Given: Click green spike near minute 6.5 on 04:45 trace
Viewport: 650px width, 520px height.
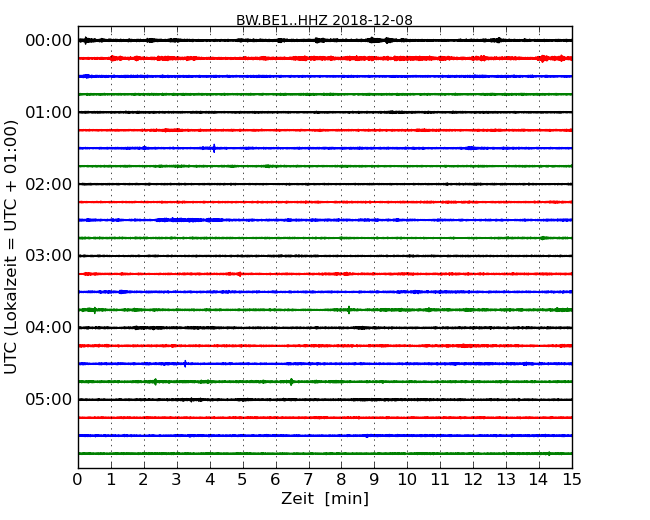Looking at the screenshot, I should click(x=291, y=382).
